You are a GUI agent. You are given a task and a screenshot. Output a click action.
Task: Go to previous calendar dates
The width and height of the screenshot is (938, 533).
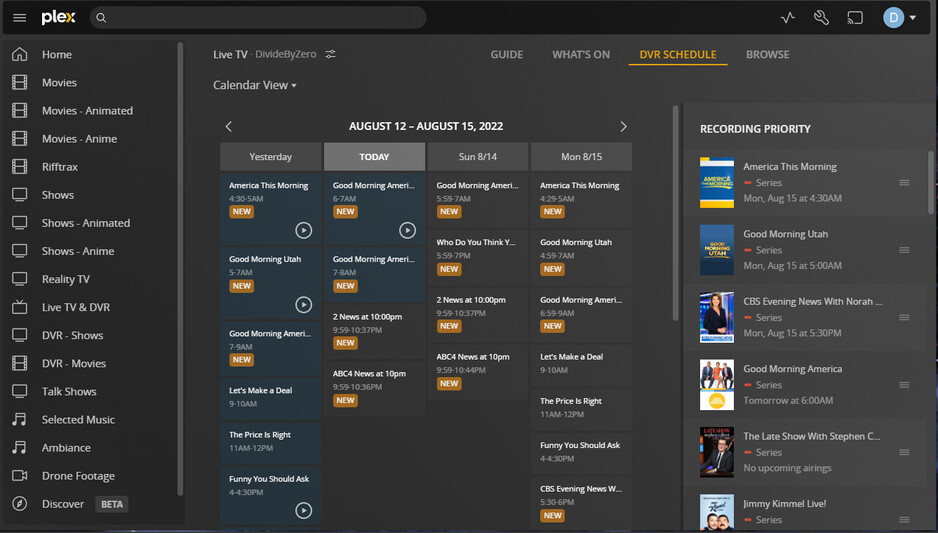pos(229,126)
